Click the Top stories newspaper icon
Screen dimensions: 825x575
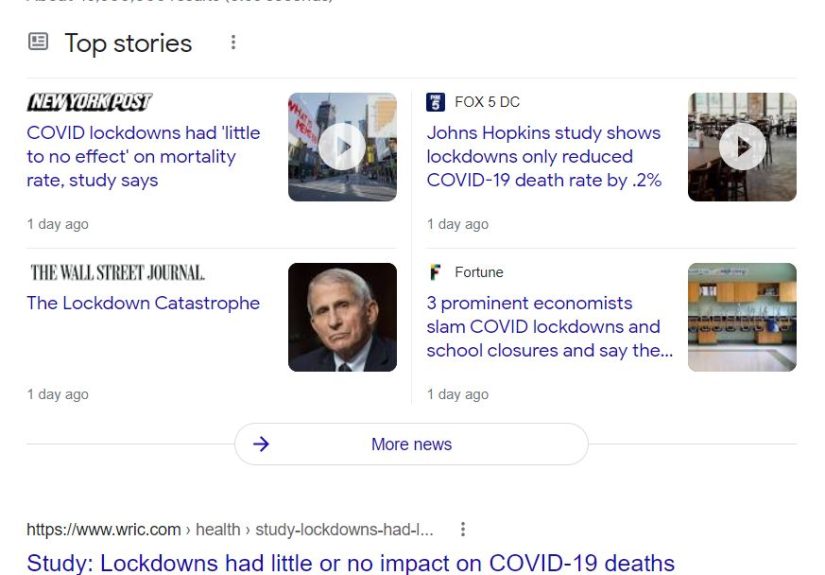[38, 42]
